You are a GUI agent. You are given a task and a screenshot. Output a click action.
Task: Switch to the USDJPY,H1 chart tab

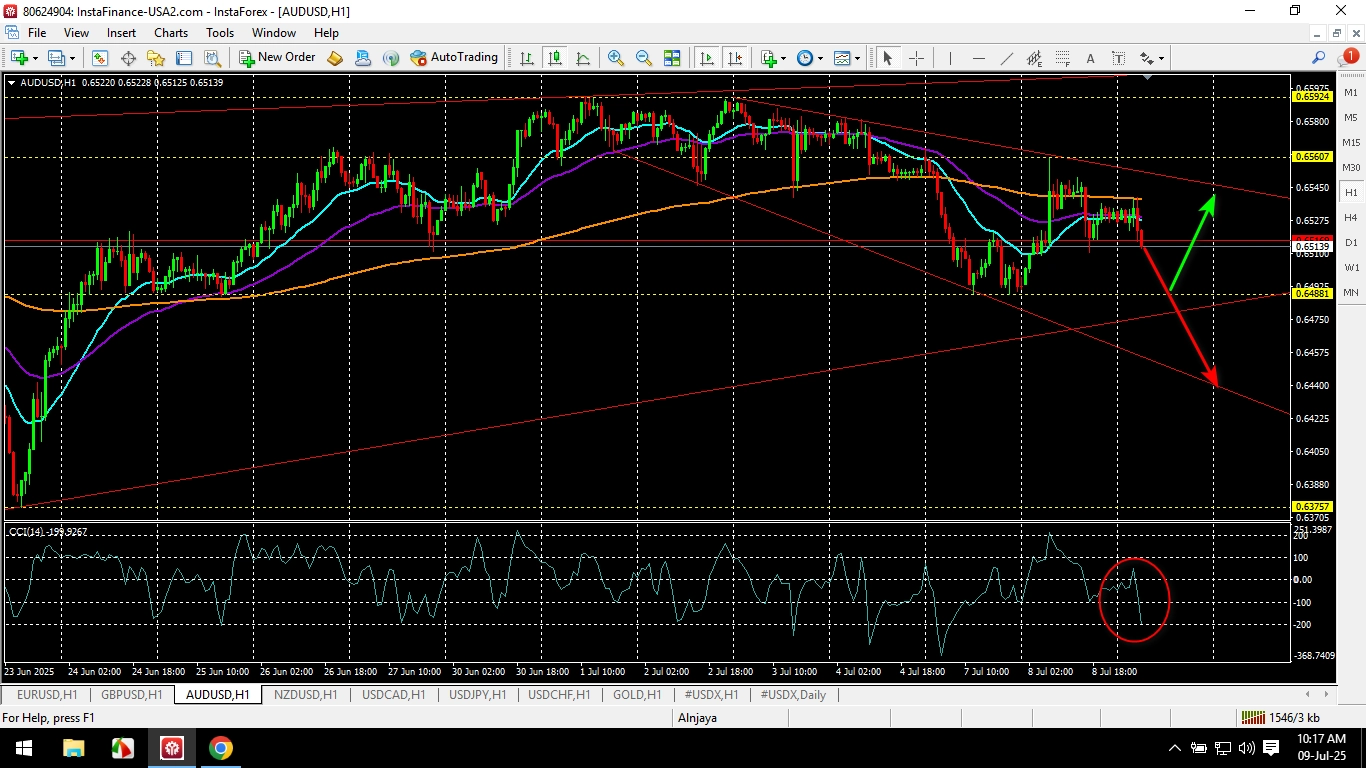coord(478,694)
